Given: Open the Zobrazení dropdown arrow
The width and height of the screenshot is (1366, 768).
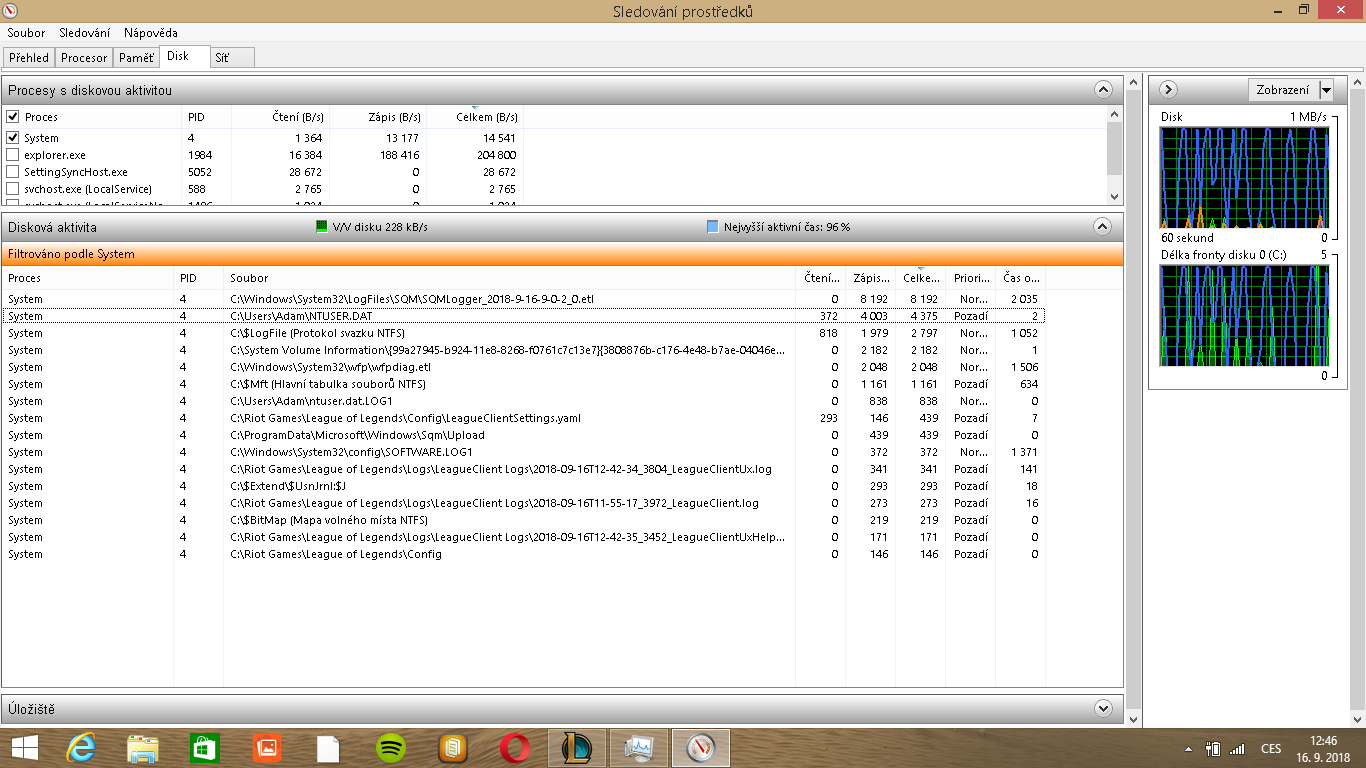Looking at the screenshot, I should 1326,90.
